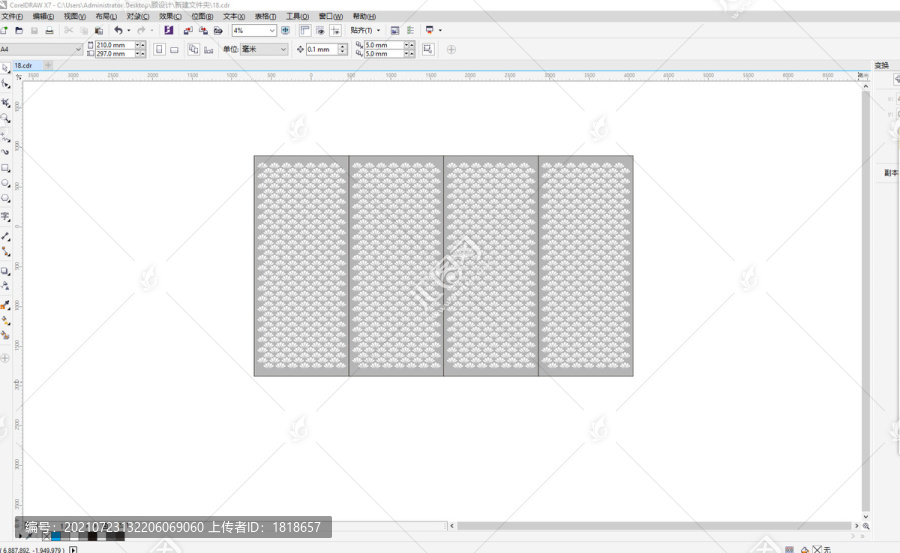Select the Pick tool in the toolbox
The height and width of the screenshot is (553, 900).
click(x=5, y=68)
